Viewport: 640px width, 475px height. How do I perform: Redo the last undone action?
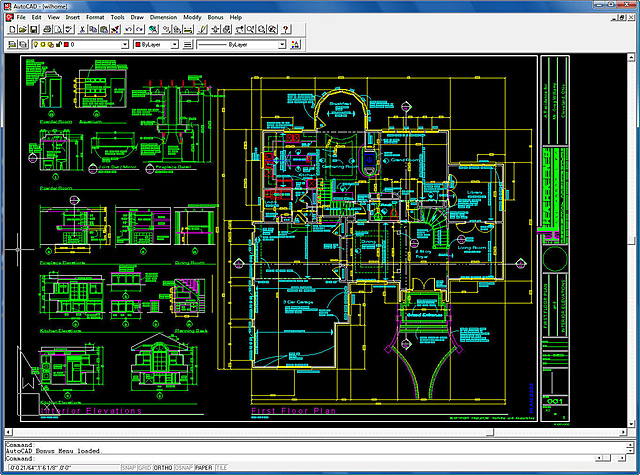click(140, 29)
